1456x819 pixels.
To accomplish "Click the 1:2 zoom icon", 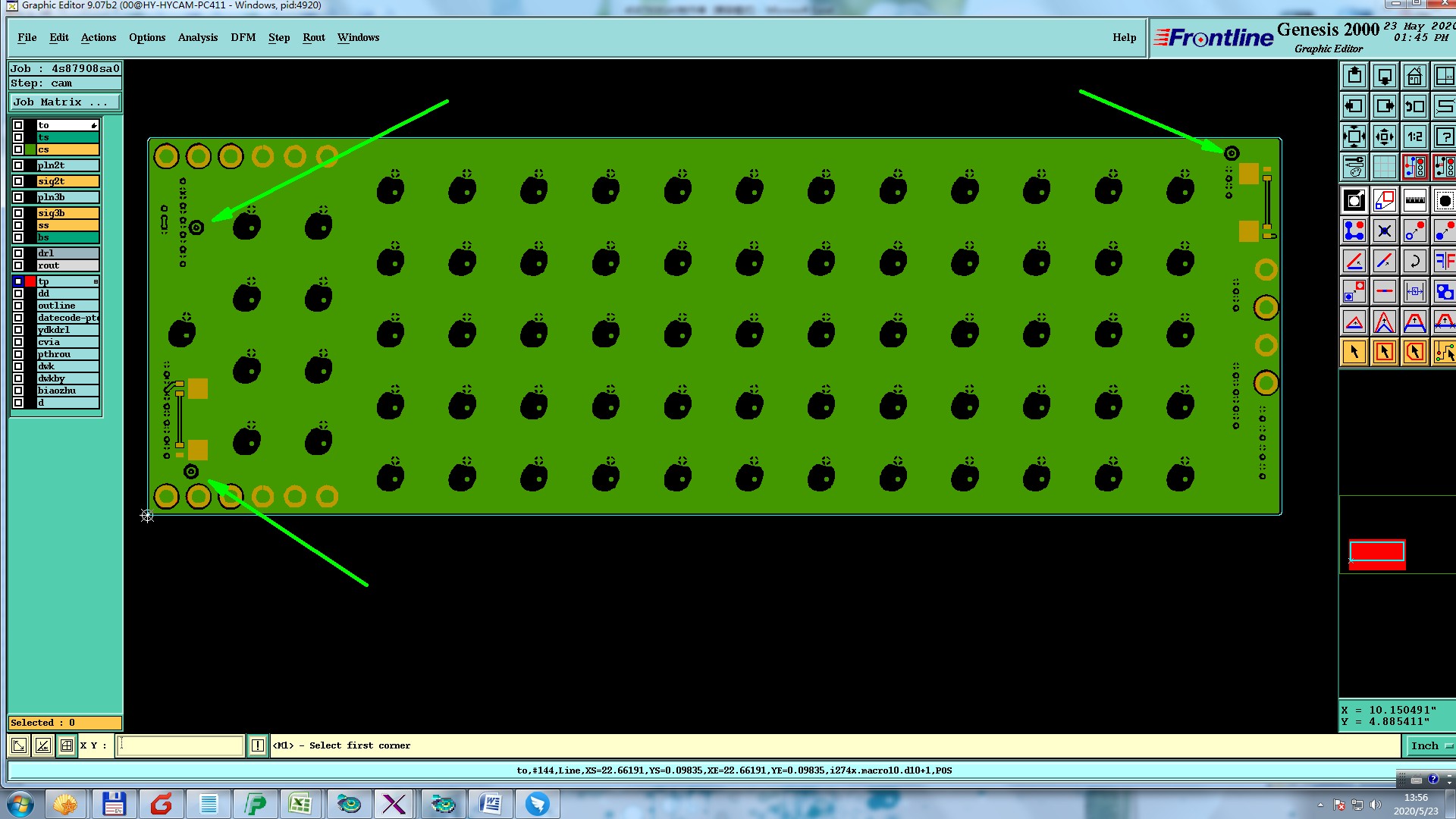I will point(1414,137).
